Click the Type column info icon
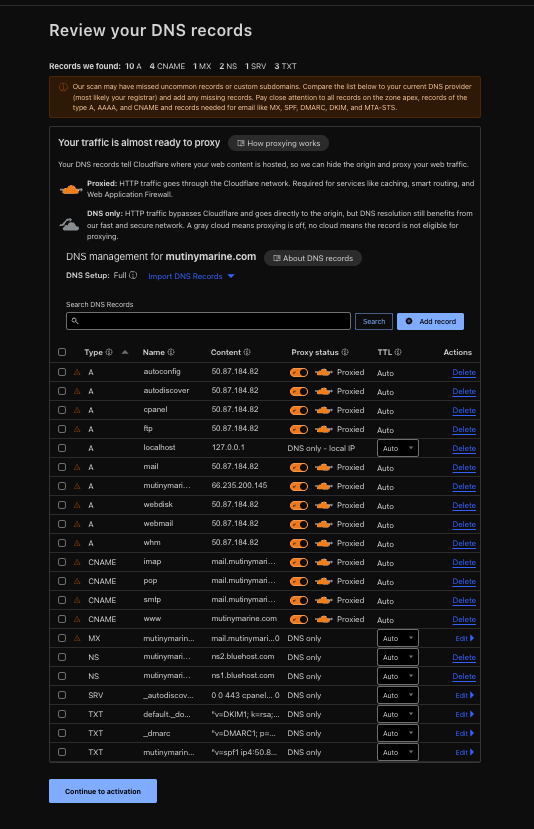 109,352
